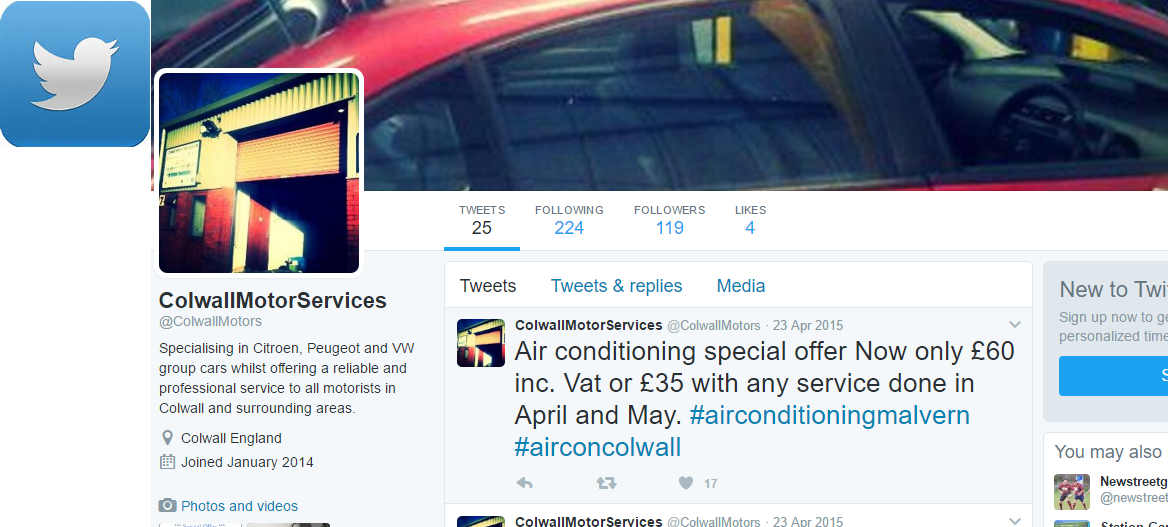The image size is (1168, 527).
Task: Switch to the Media tab
Action: pyautogui.click(x=740, y=285)
